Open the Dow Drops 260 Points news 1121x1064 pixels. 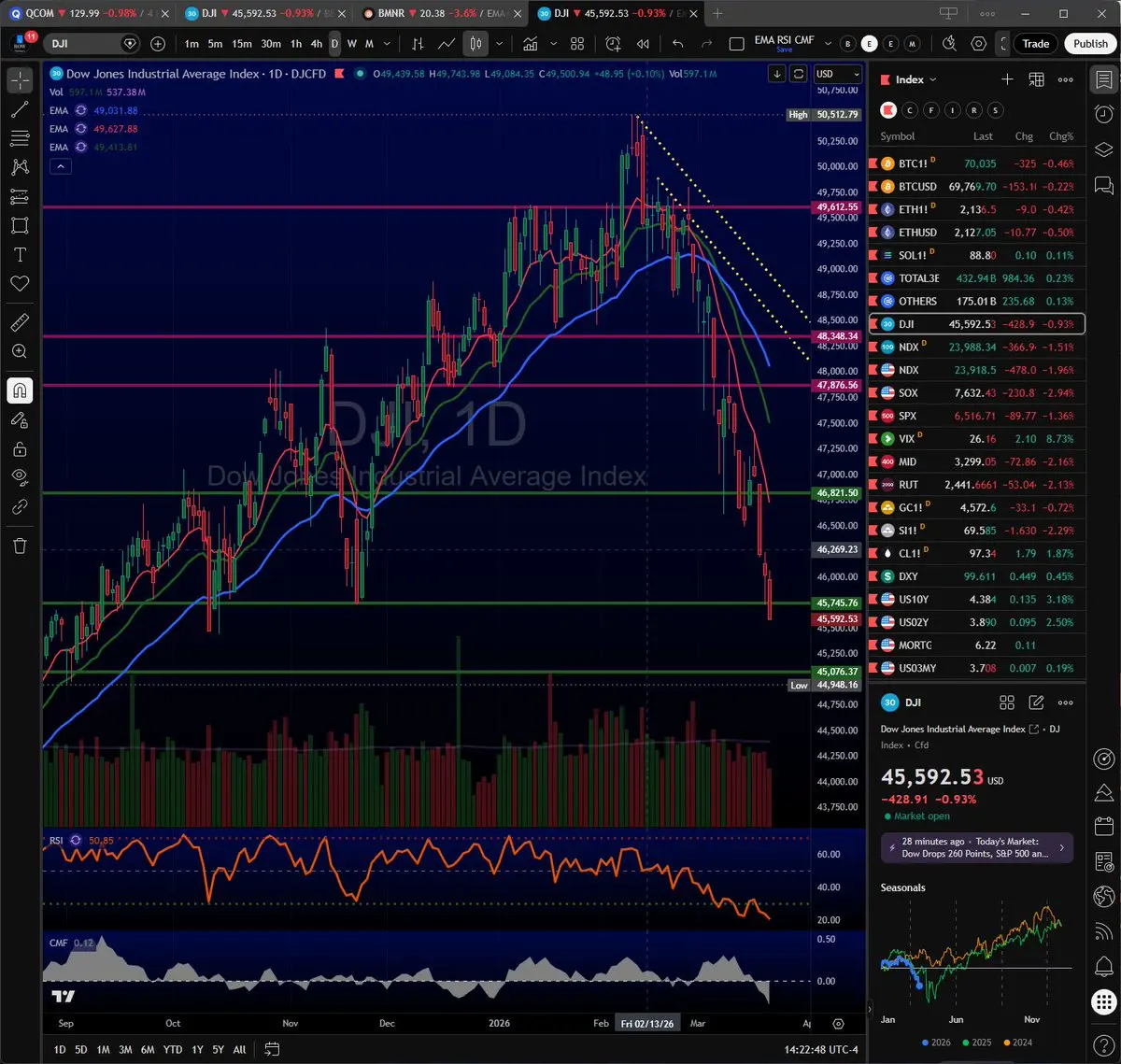point(977,847)
